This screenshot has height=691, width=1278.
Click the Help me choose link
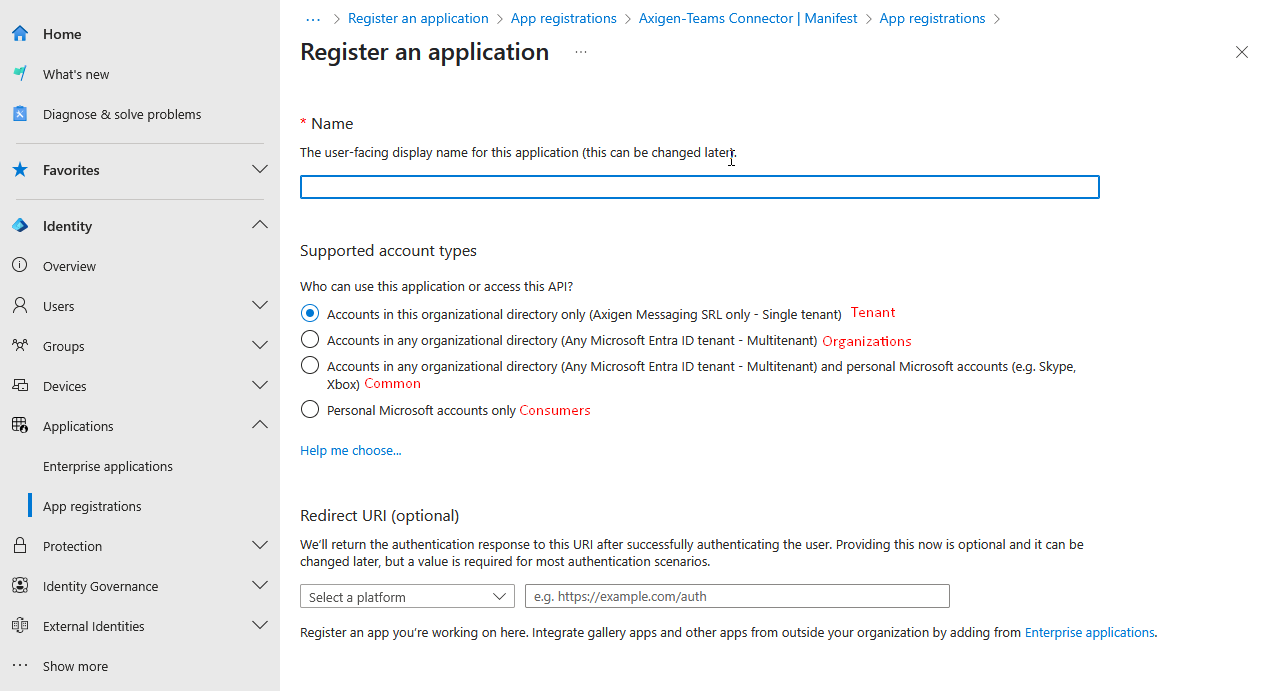click(x=350, y=451)
